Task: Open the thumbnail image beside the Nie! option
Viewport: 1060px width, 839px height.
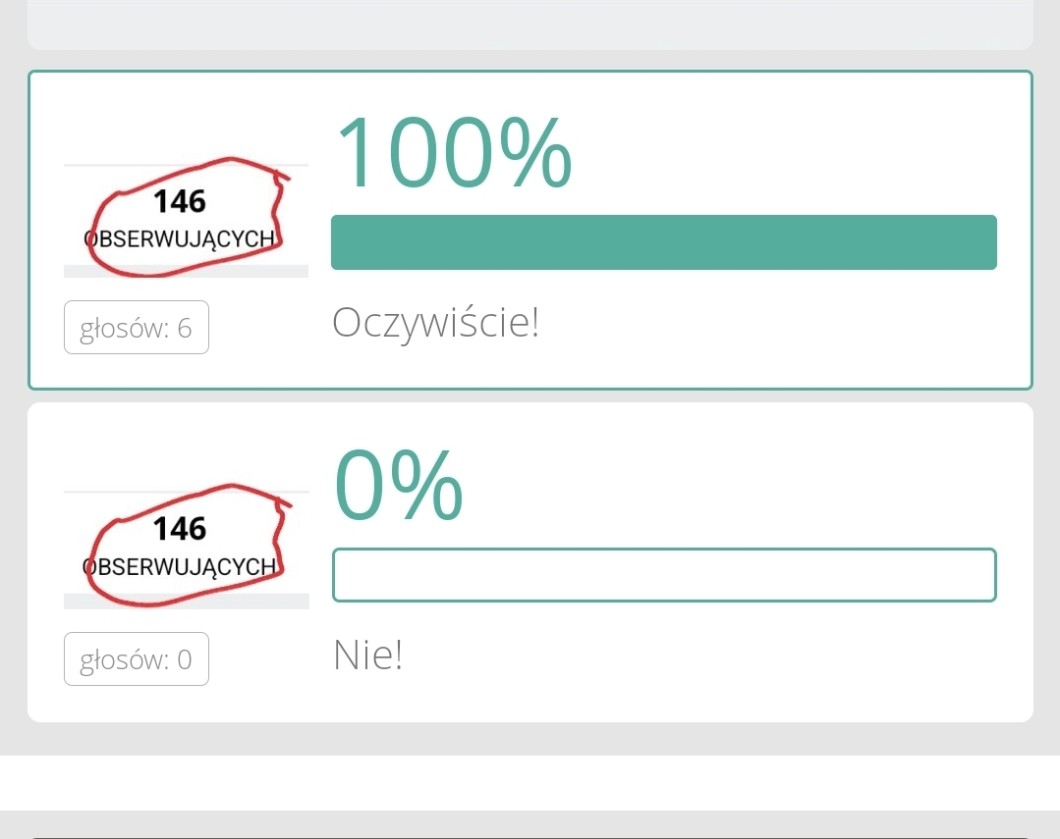Action: (186, 548)
